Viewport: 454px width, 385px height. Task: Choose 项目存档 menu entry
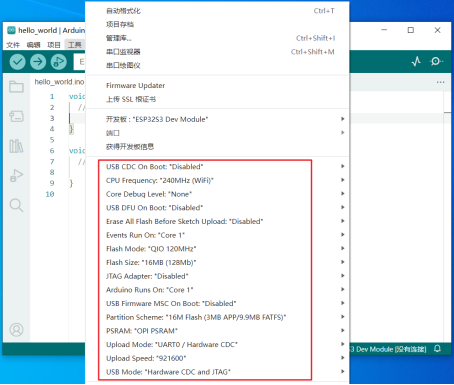217,24
